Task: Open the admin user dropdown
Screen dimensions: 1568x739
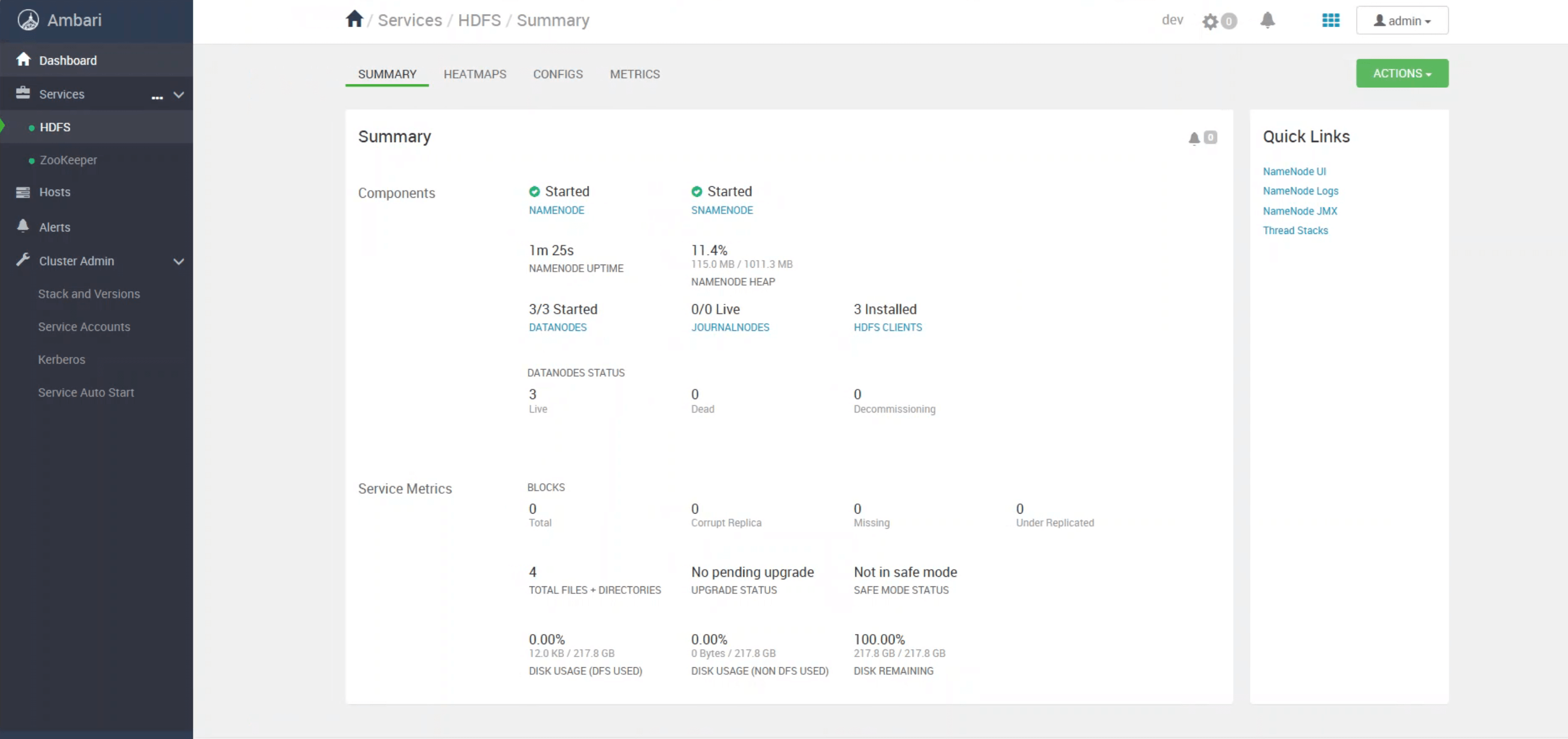Action: [1402, 21]
